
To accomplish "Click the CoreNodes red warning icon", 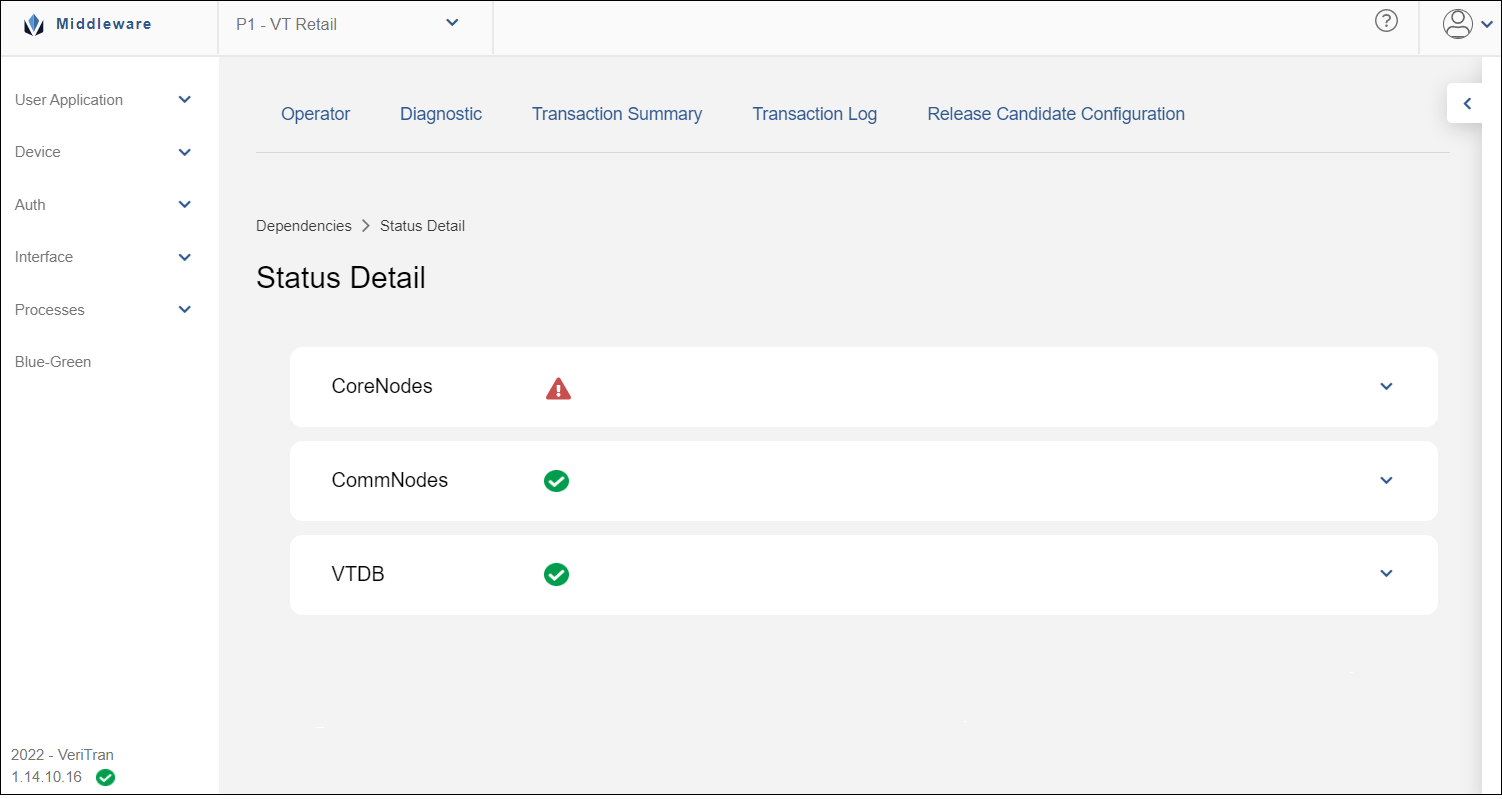I will pyautogui.click(x=558, y=388).
